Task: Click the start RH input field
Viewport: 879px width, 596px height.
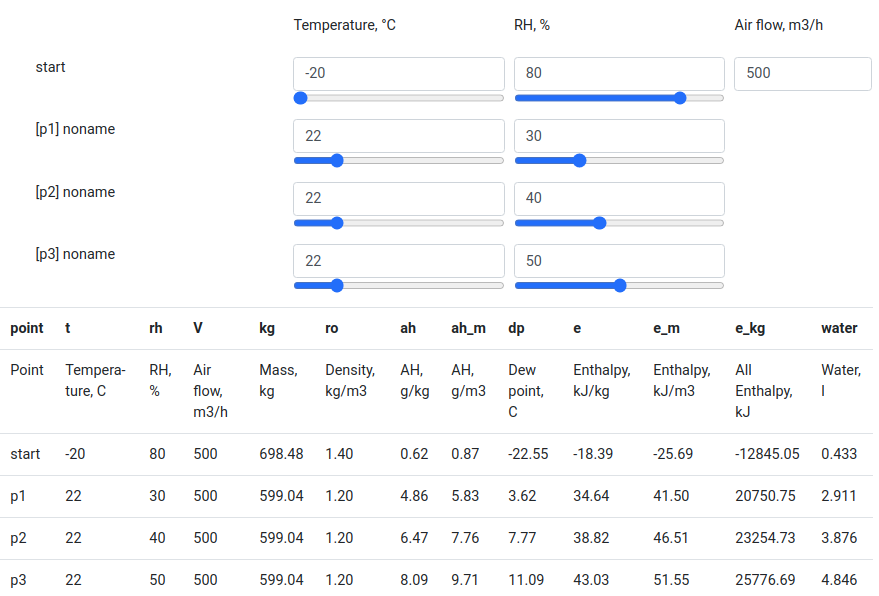Action: coord(618,74)
